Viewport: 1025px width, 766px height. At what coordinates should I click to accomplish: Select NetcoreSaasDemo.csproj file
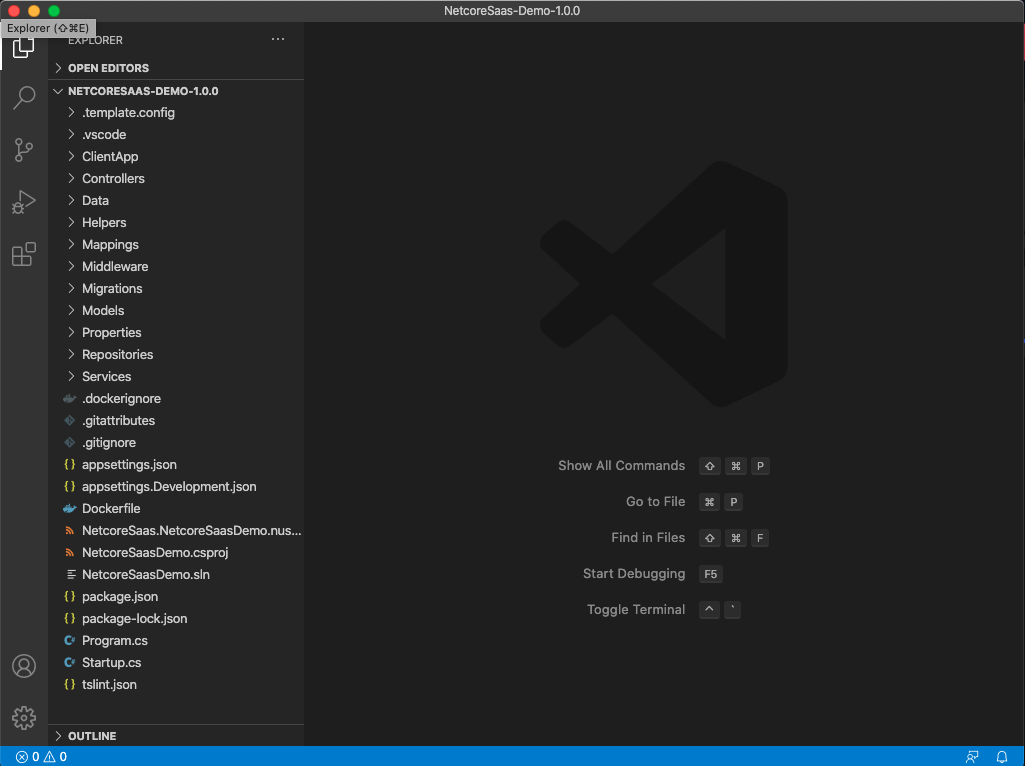click(156, 553)
